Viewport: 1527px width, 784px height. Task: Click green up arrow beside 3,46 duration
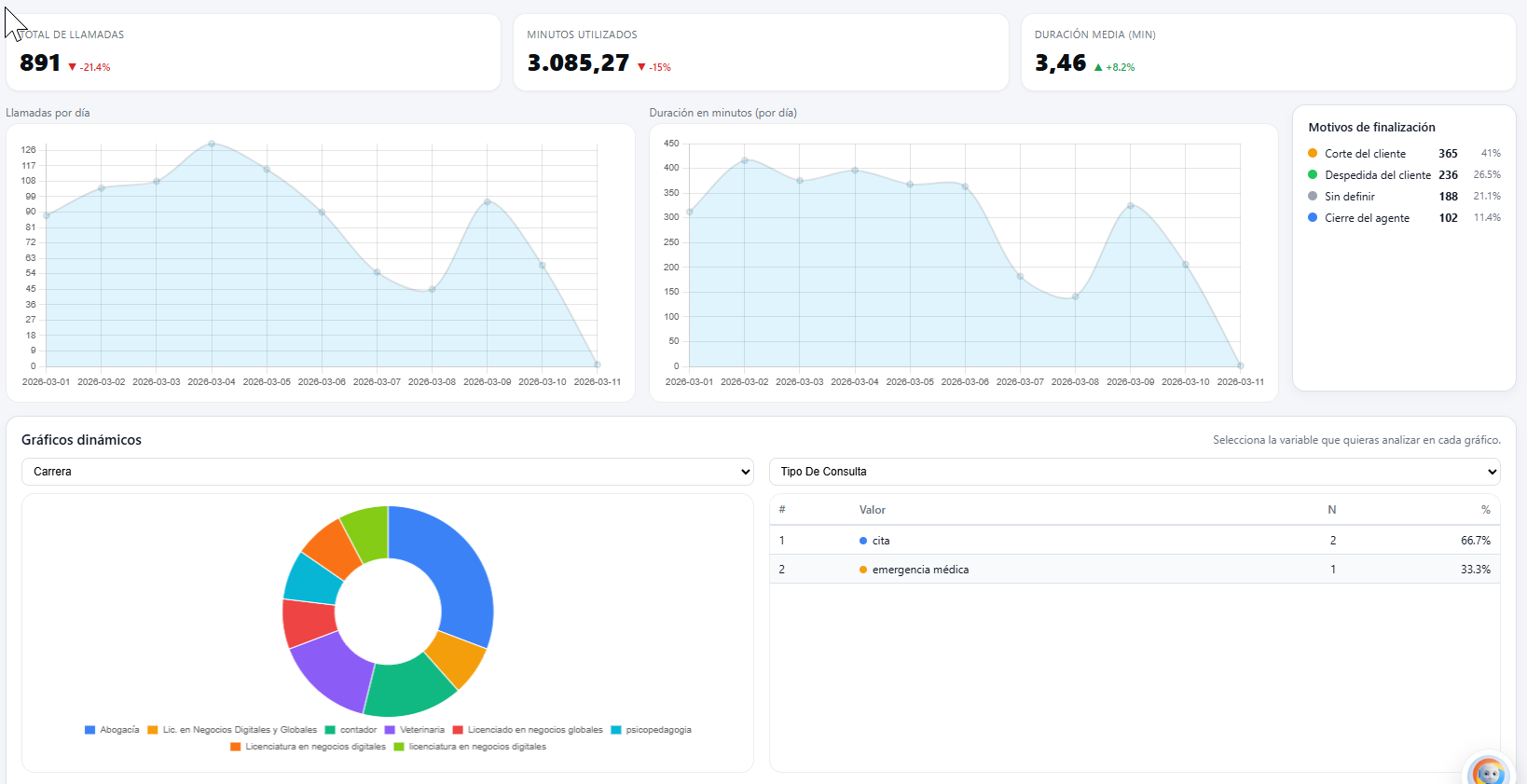pyautogui.click(x=1098, y=67)
